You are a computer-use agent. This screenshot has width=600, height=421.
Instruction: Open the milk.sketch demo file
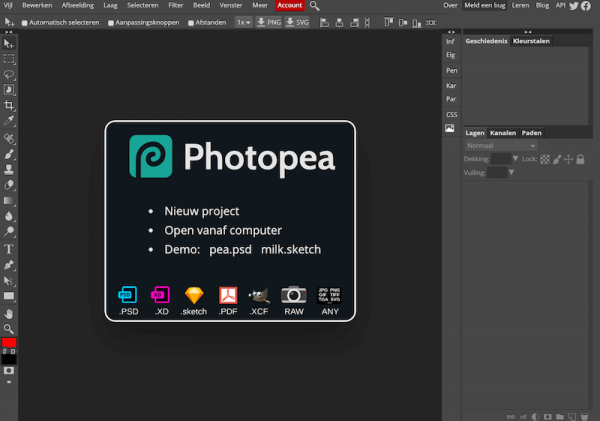coord(291,250)
